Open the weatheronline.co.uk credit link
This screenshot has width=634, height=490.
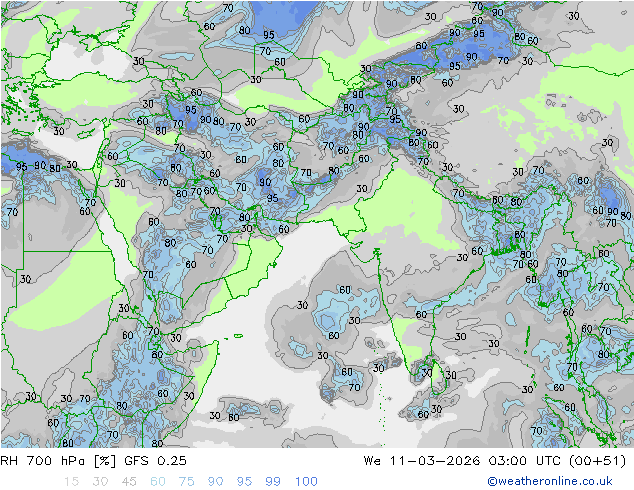click(550, 481)
